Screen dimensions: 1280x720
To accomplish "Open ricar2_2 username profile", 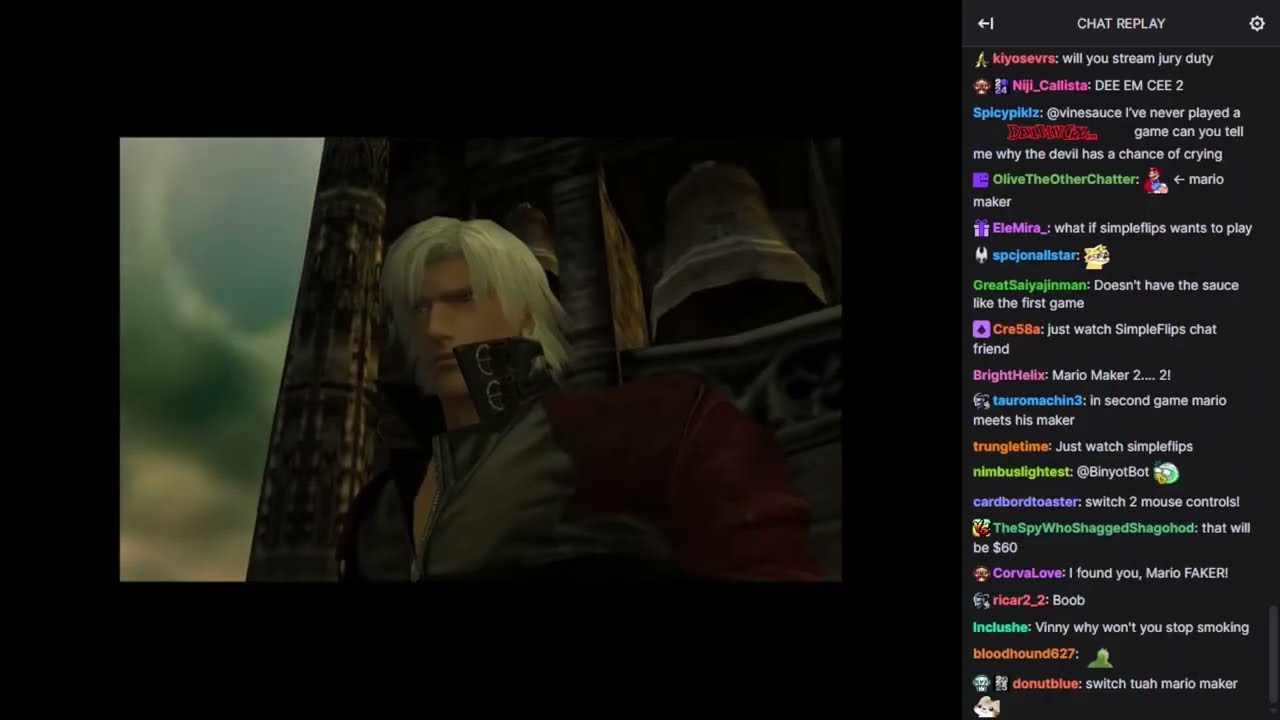I will 1019,601.
